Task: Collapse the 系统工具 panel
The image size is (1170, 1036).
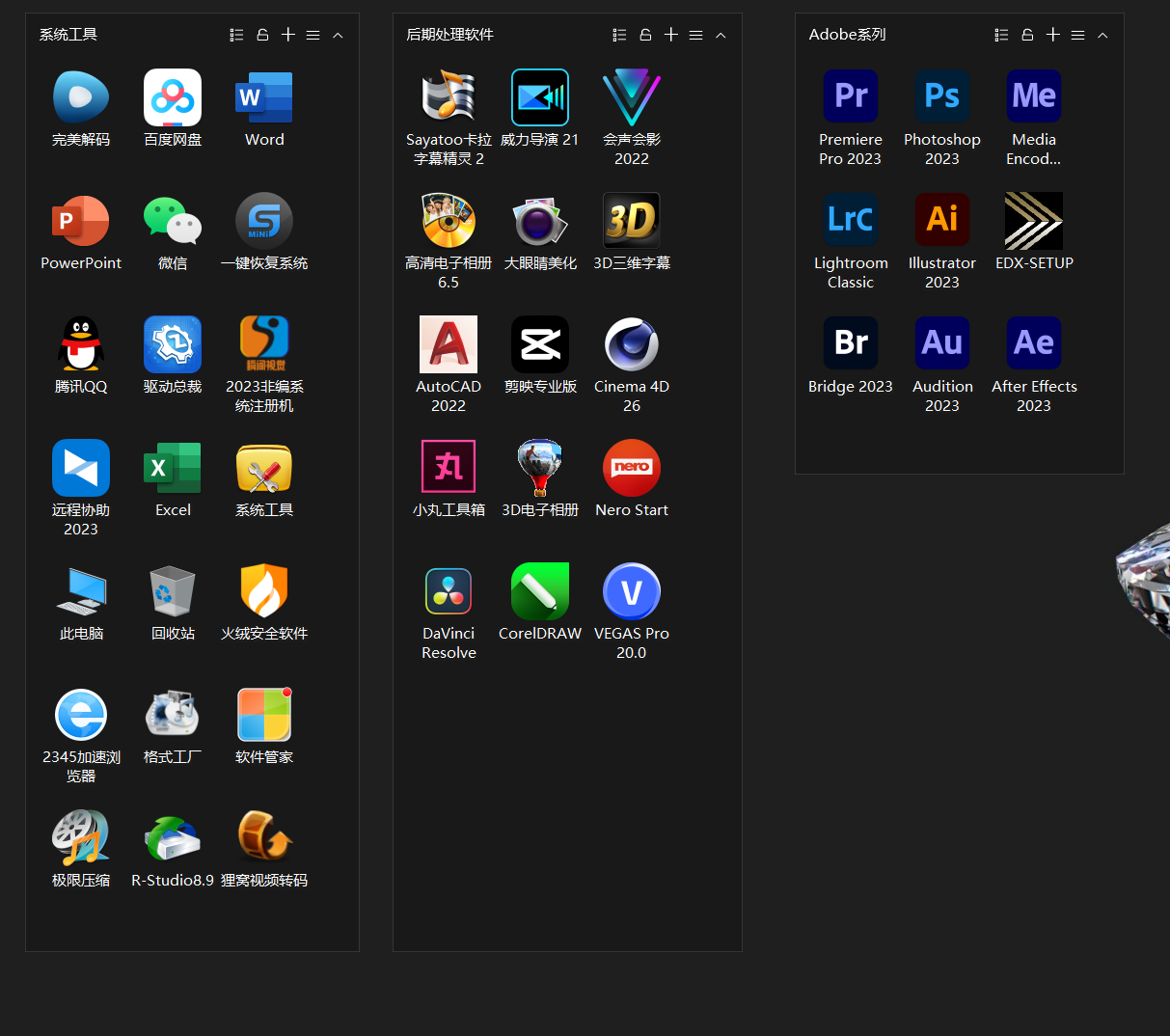Action: point(338,35)
